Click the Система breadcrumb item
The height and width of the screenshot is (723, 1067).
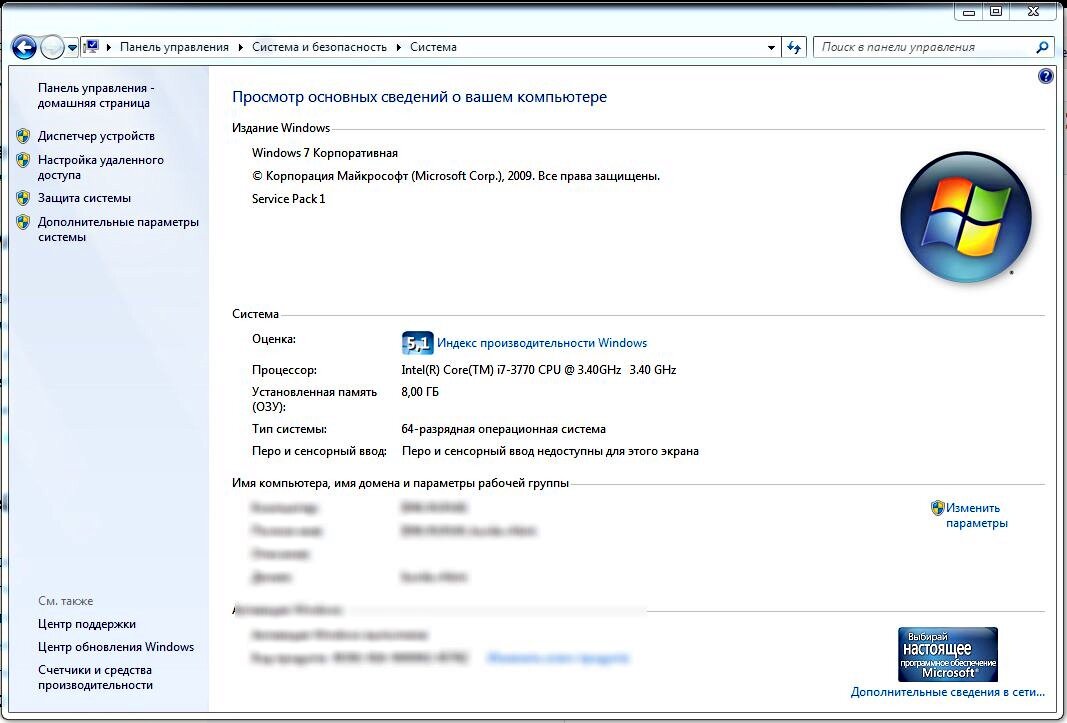(x=433, y=47)
